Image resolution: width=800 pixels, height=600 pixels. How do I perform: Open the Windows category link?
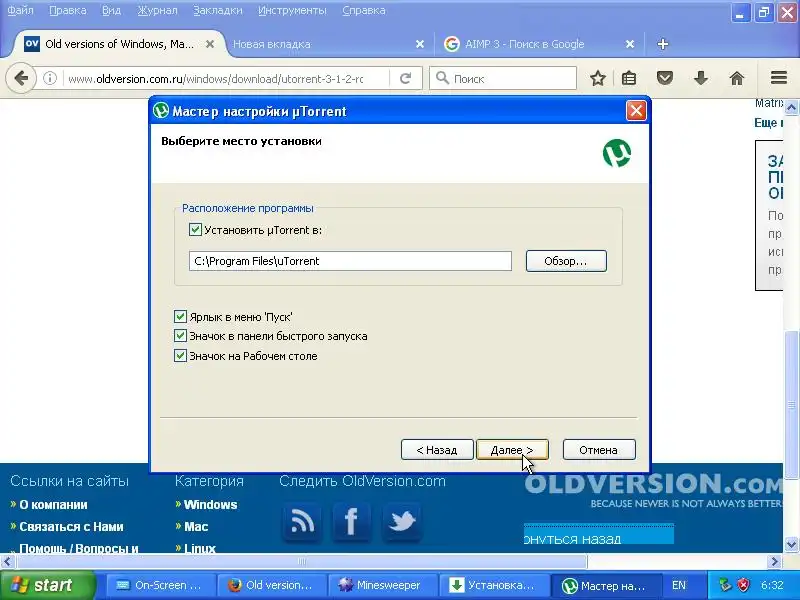210,505
